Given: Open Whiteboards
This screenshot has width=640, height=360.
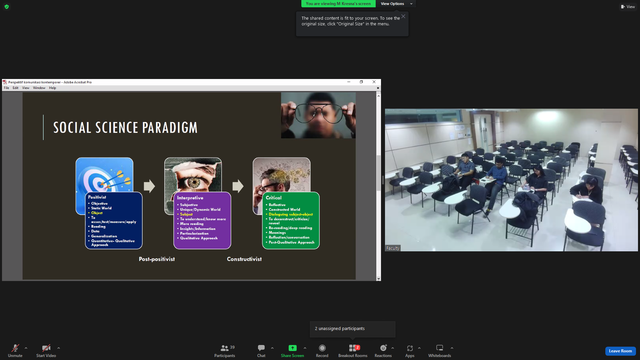Looking at the screenshot, I should 440,350.
